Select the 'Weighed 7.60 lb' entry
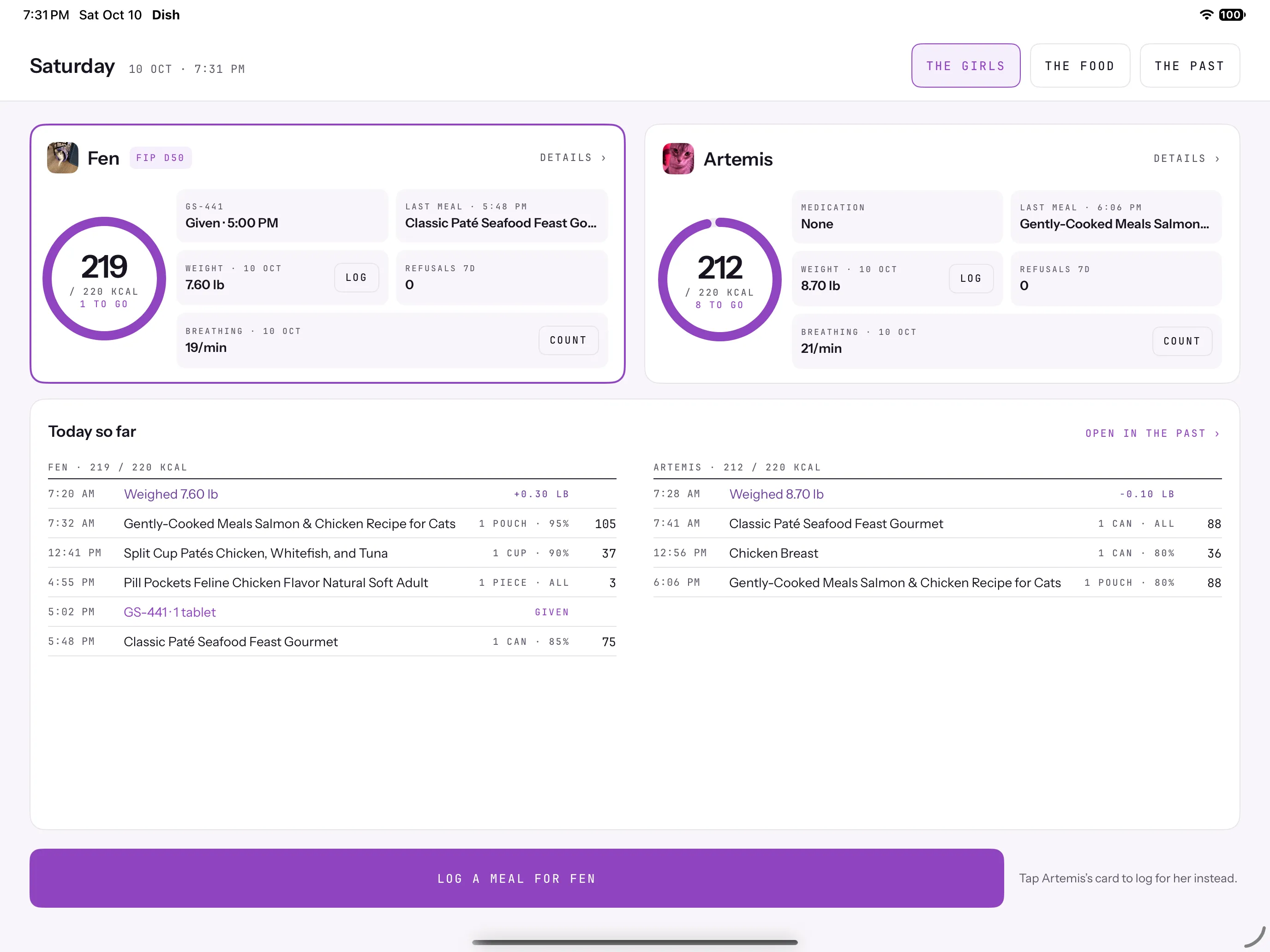 click(332, 494)
